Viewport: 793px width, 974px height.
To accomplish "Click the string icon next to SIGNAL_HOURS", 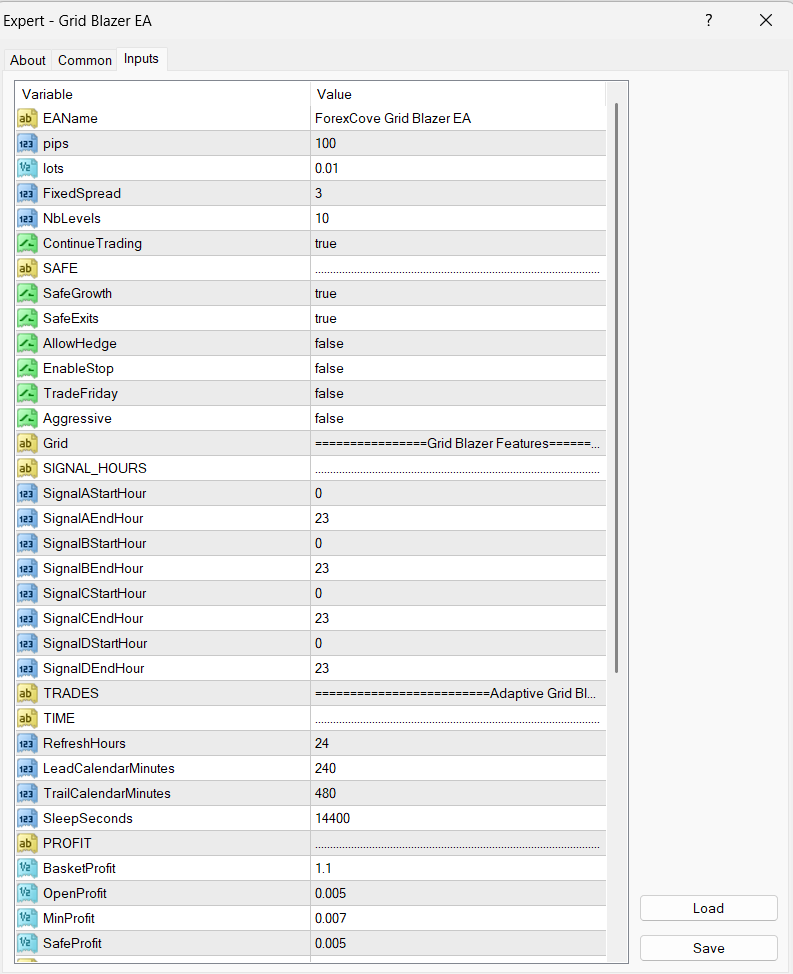I will pos(27,468).
